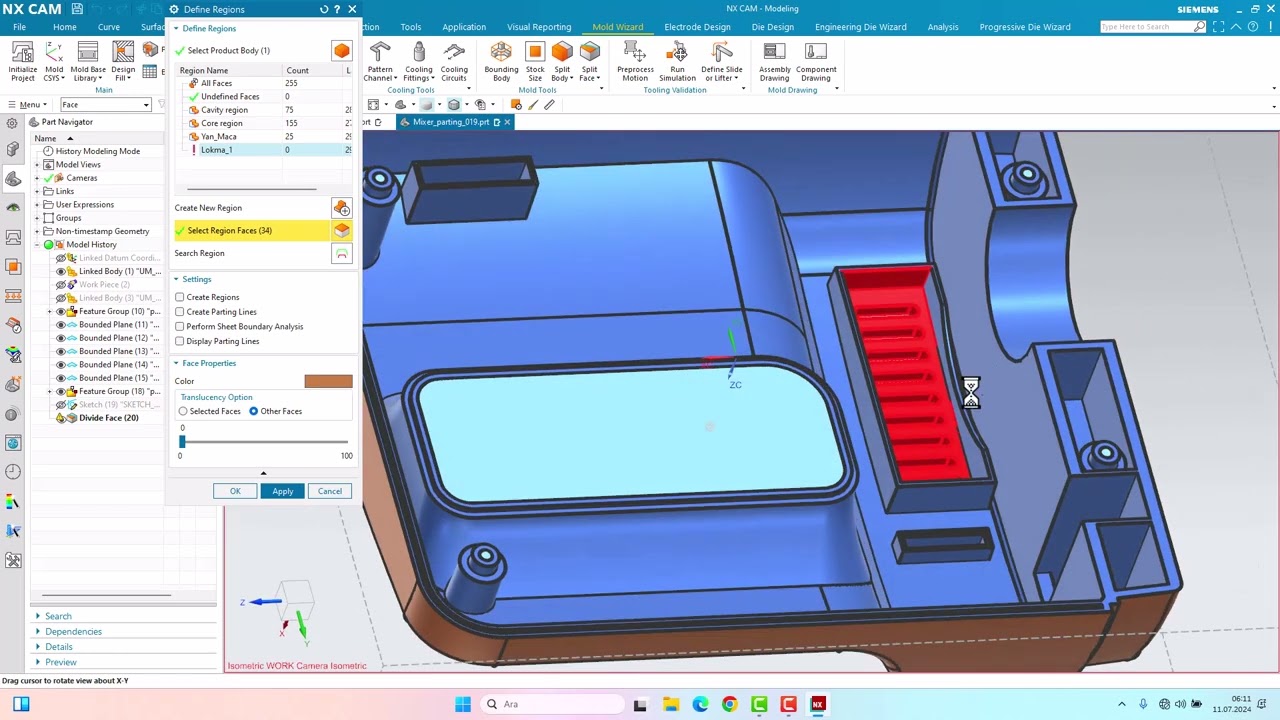Toggle visibility of Bounded Plane (11)

61,325
